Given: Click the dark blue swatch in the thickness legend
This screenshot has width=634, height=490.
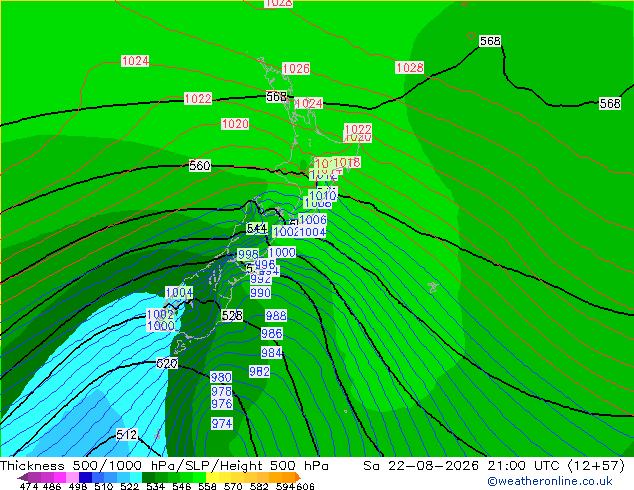Looking at the screenshot, I should pyautogui.click(x=85, y=477).
